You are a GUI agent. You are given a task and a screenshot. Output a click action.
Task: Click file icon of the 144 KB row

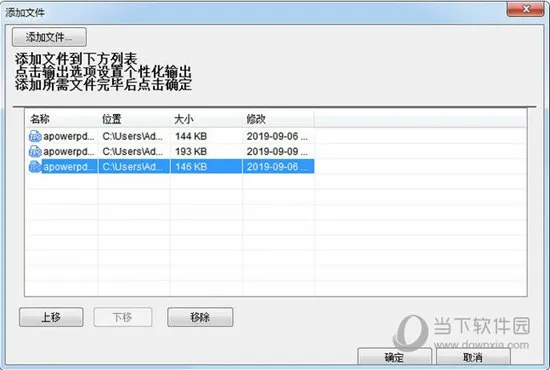tap(35, 136)
